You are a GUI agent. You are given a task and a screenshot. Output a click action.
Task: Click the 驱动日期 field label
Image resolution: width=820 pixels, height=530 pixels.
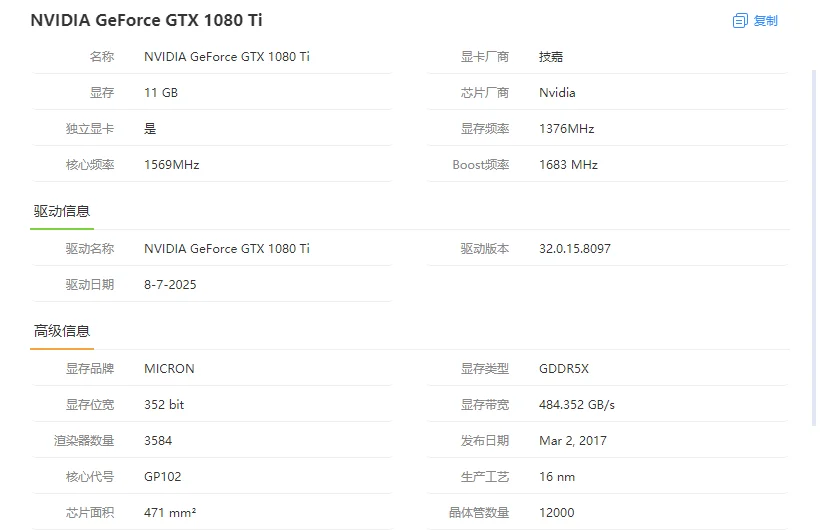coord(89,285)
